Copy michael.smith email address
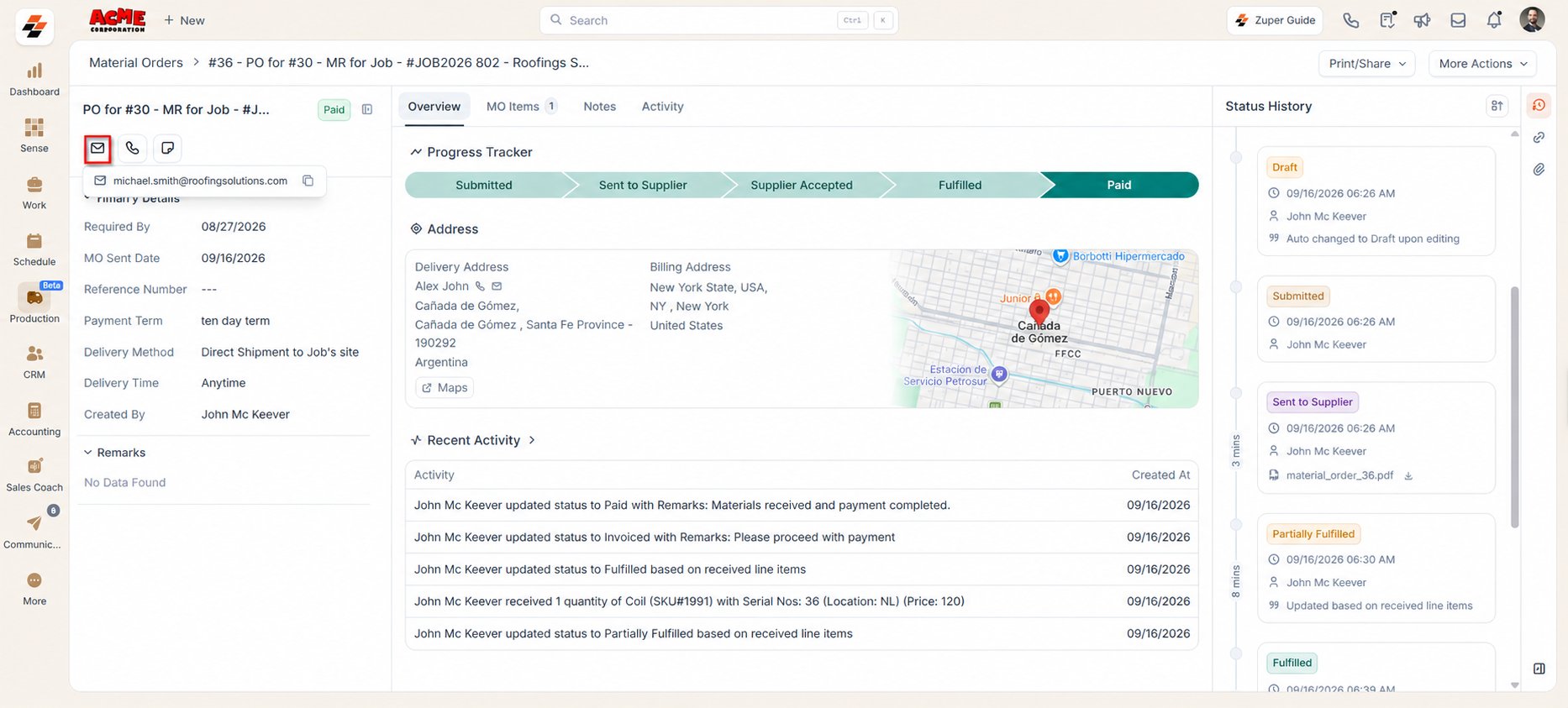This screenshot has height=708, width=1568. click(x=308, y=181)
